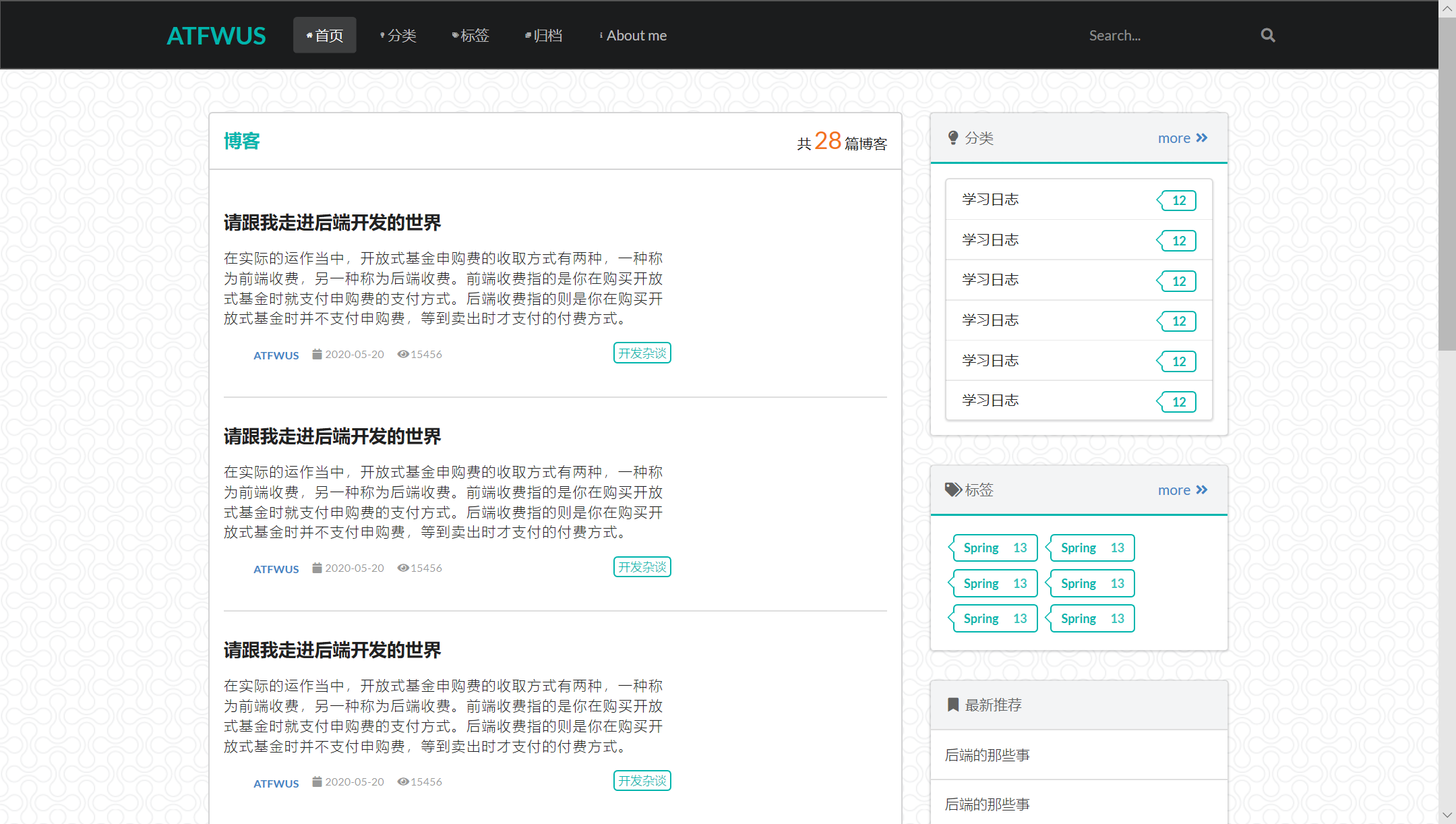Screen dimensions: 1456x824
Task: Click 2020-05-20 date on first post
Action: coord(355,354)
